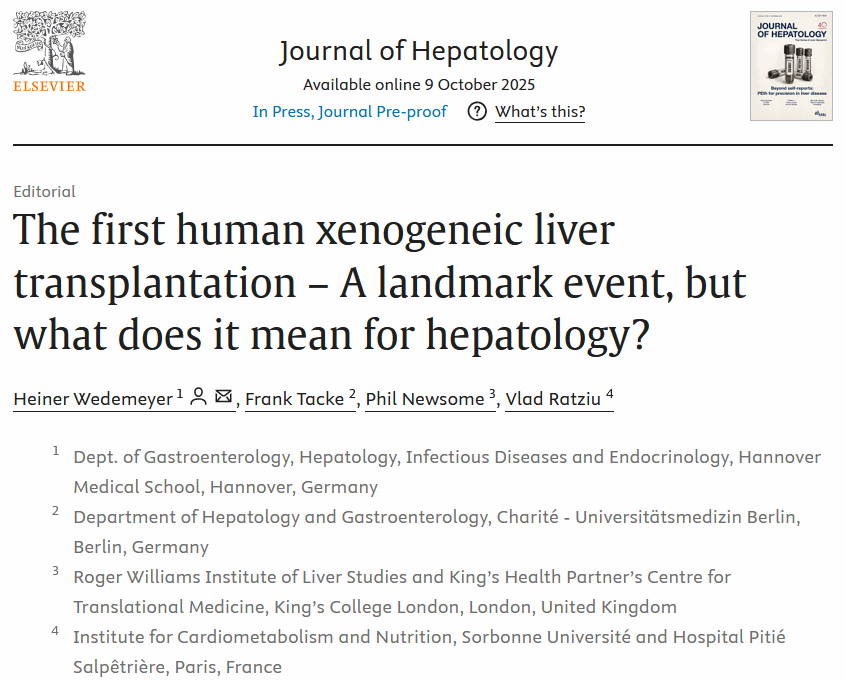Click the question mark help icon
This screenshot has width=846, height=680.
point(478,112)
